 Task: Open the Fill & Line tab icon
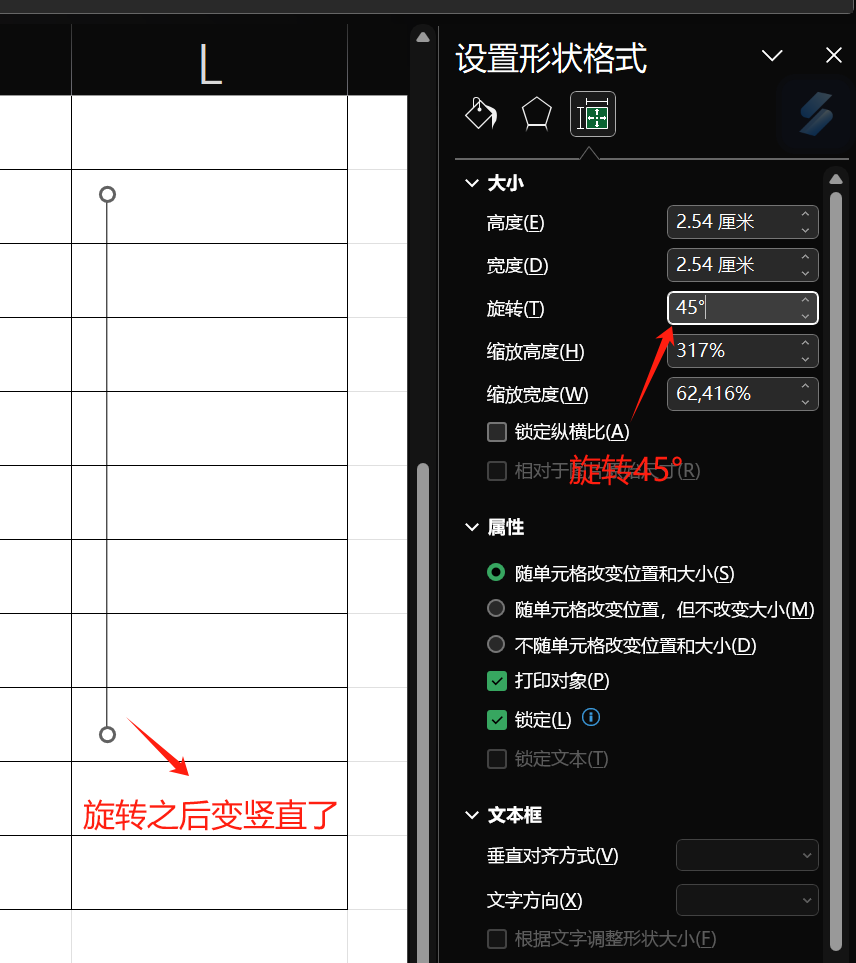coord(481,115)
